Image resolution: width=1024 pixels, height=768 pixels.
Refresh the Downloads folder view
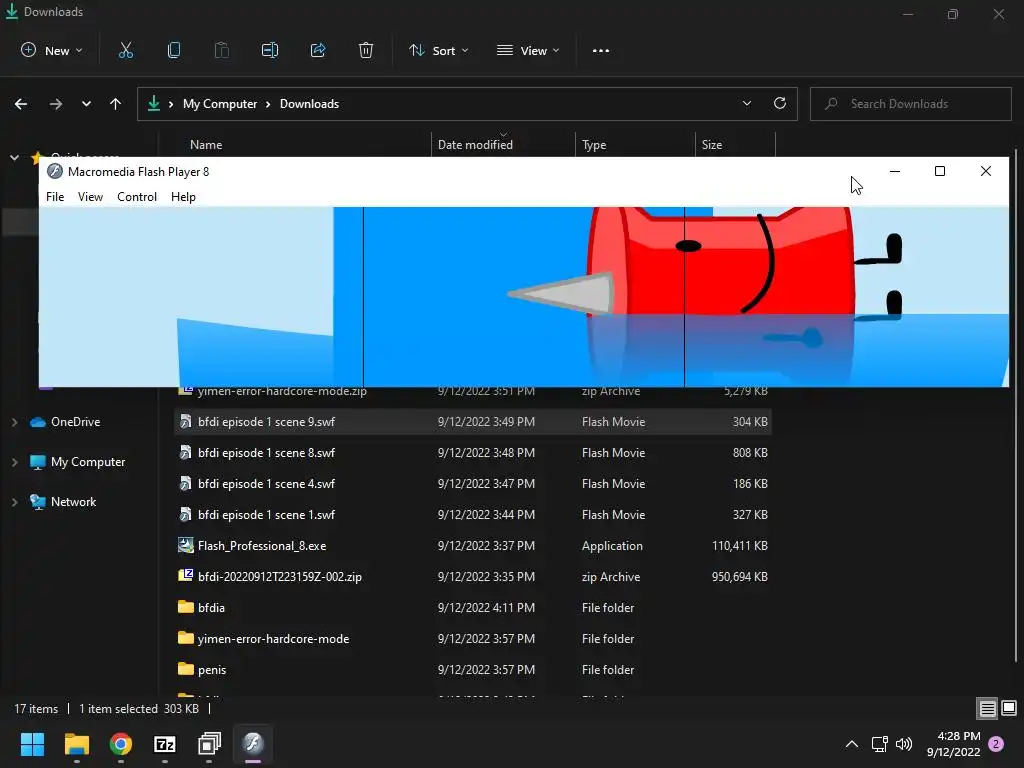click(x=780, y=103)
